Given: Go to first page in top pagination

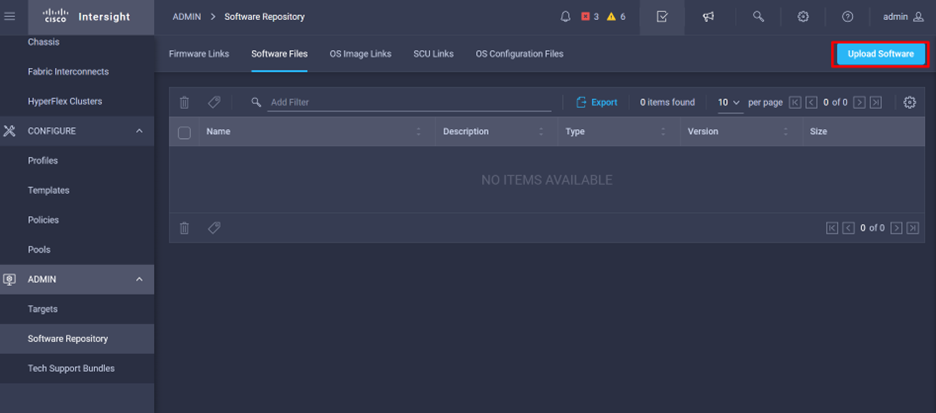Looking at the screenshot, I should point(795,103).
